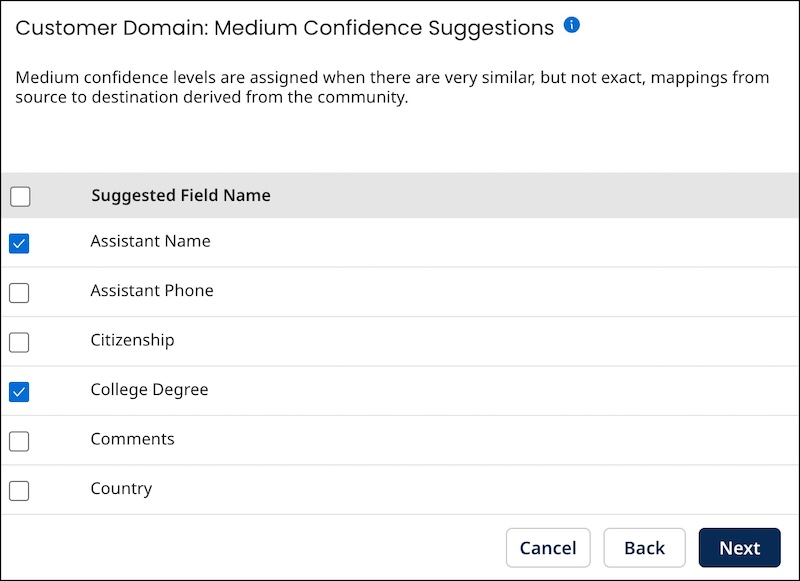This screenshot has height=581, width=800.
Task: Click the Next button
Action: 740,548
